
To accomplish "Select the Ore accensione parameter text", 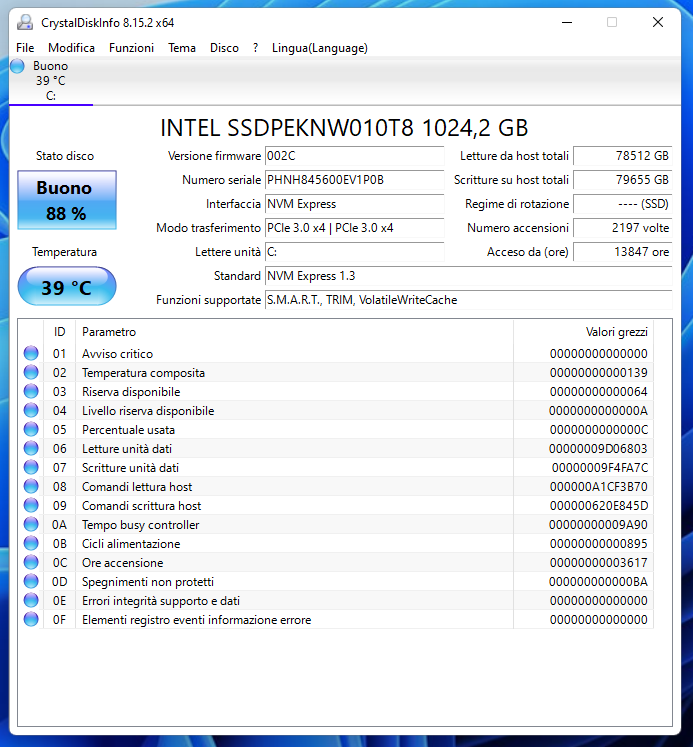I will pyautogui.click(x=122, y=563).
